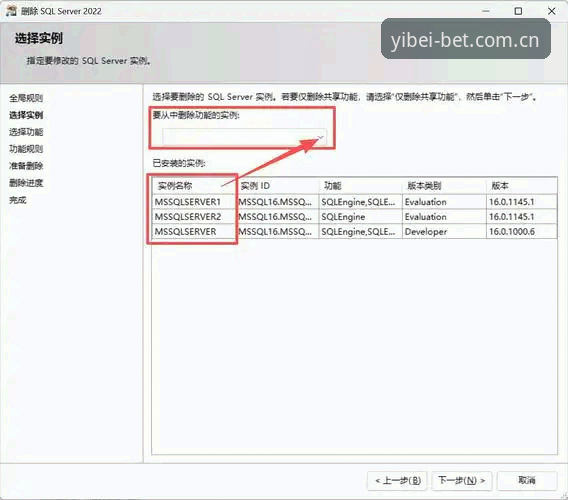This screenshot has height=500, width=568.
Task: Close the SQL Server 2022 setup window
Action: [552, 11]
